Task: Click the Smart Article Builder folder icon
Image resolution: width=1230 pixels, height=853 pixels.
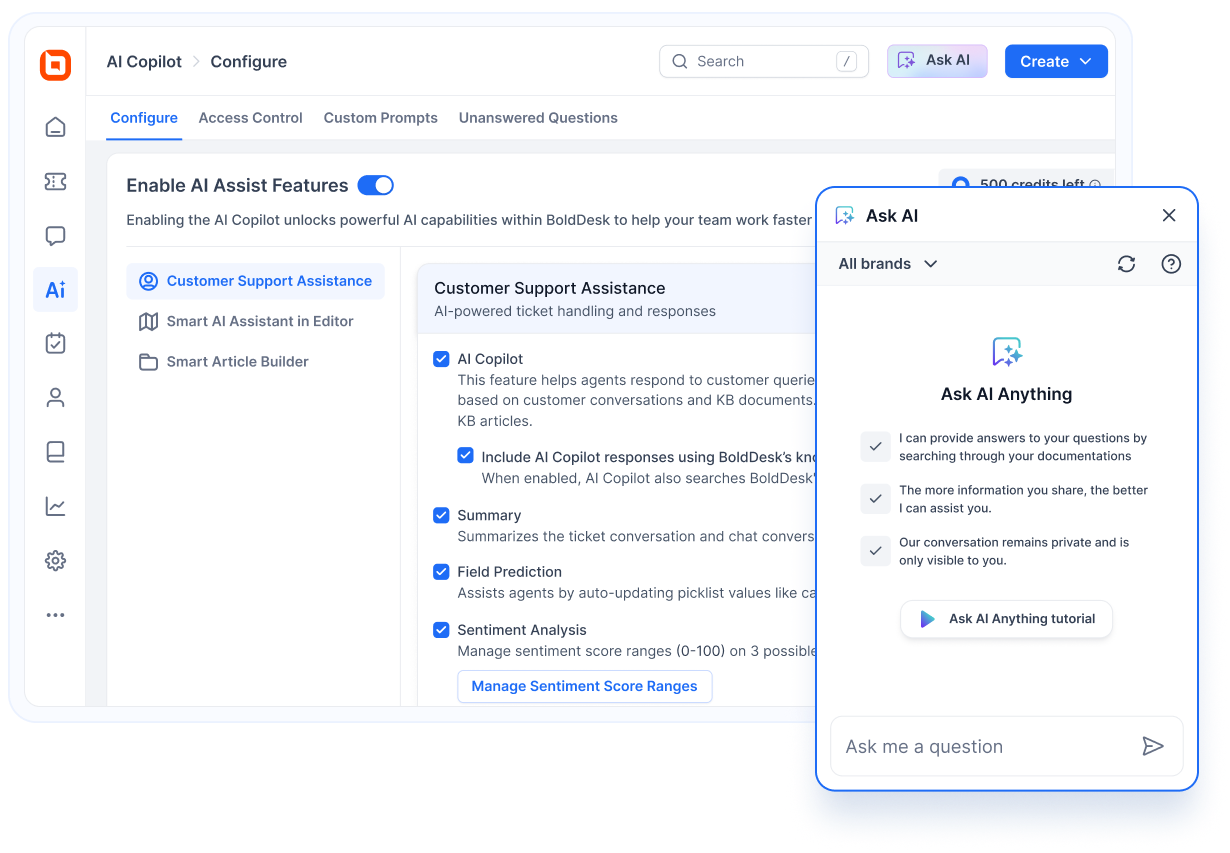Action: coord(148,362)
